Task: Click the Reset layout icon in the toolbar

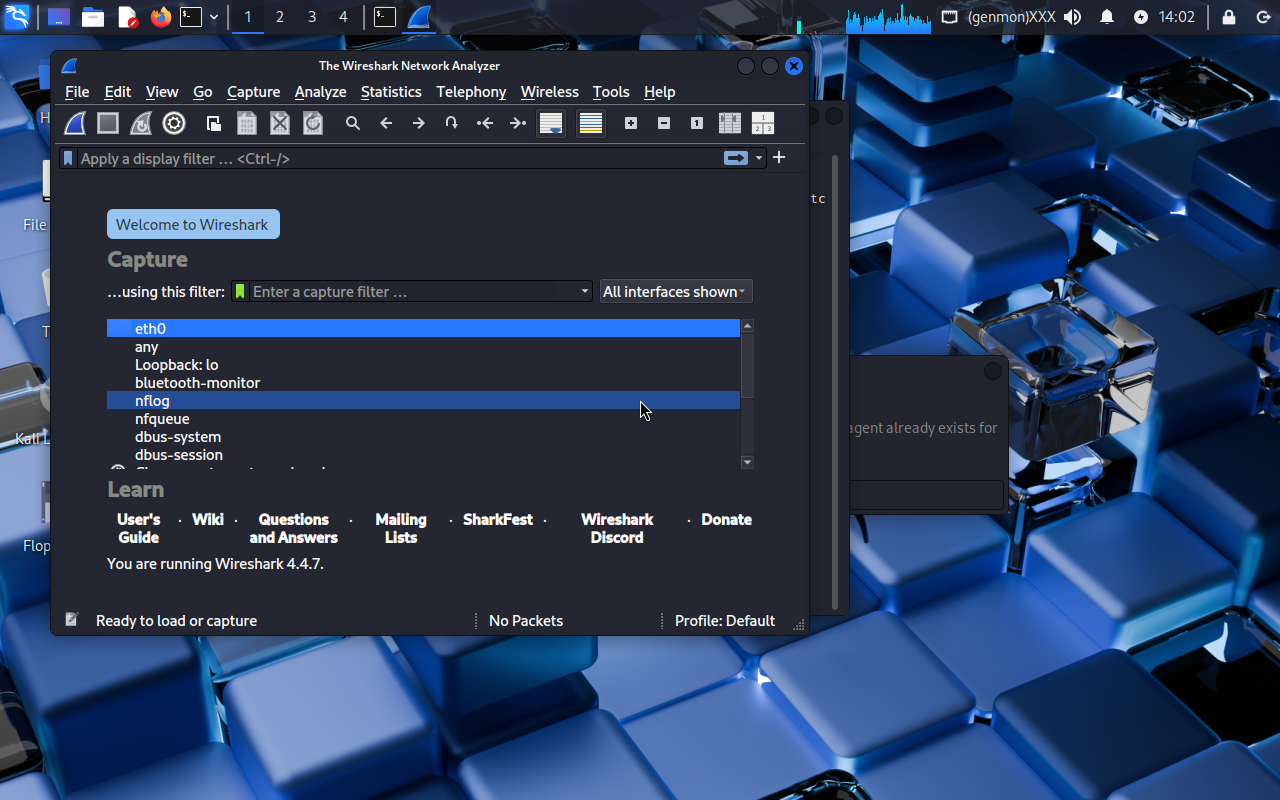Action: click(x=763, y=123)
